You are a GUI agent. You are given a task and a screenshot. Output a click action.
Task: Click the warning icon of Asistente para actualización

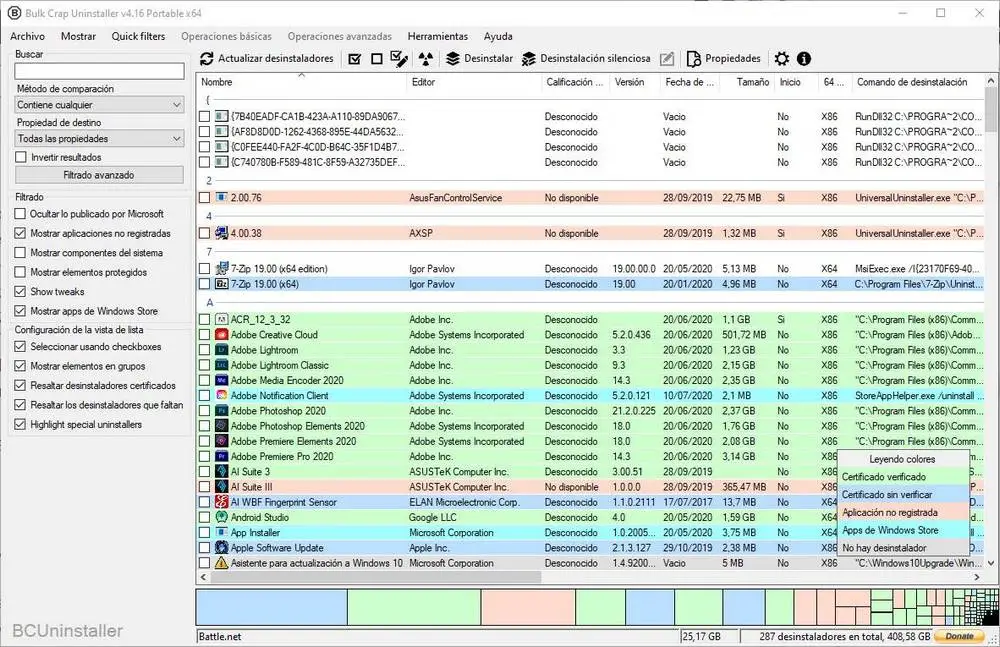[221, 563]
